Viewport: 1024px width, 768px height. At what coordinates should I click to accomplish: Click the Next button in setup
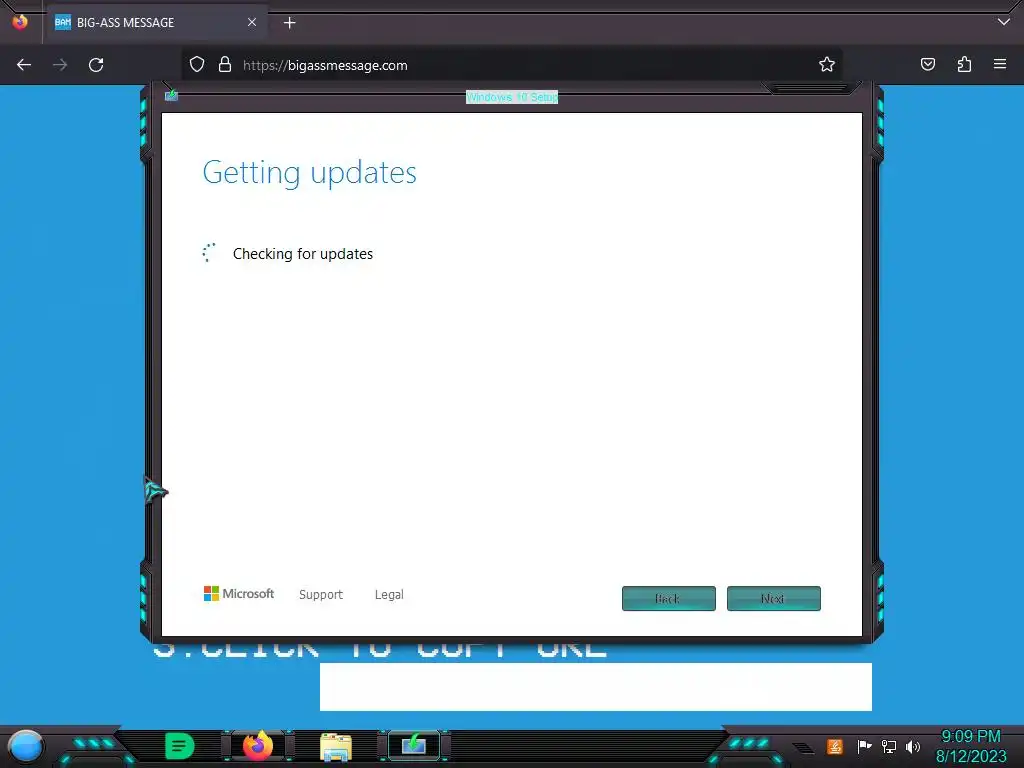pos(774,598)
